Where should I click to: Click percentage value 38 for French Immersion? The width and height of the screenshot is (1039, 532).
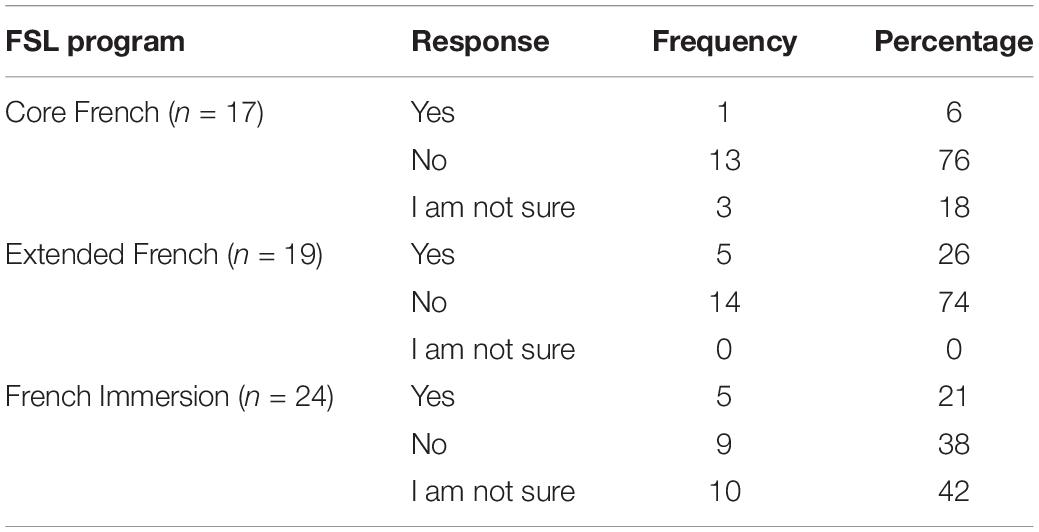(954, 444)
